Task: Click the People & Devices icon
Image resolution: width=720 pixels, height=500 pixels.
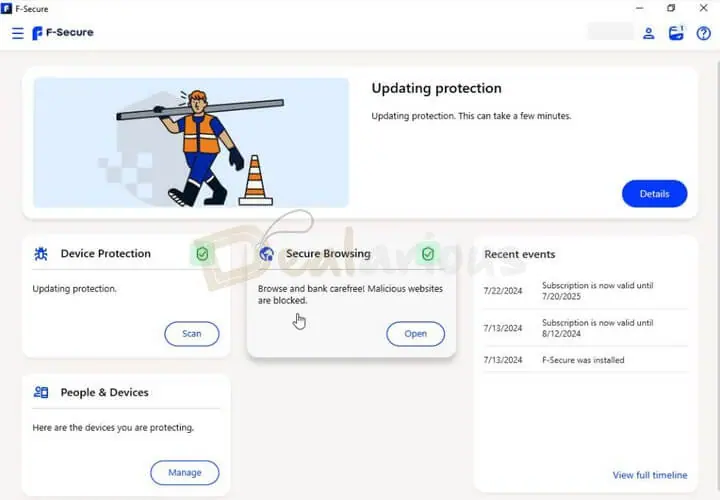Action: [x=41, y=393]
